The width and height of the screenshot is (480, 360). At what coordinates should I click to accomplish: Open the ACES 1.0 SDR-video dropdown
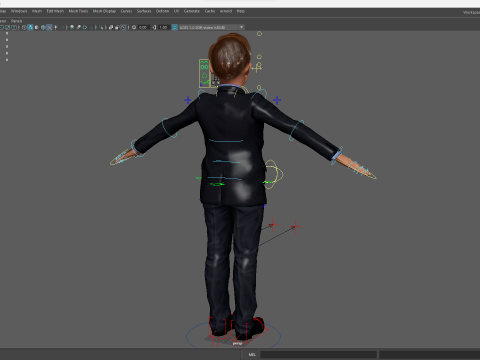pos(212,27)
